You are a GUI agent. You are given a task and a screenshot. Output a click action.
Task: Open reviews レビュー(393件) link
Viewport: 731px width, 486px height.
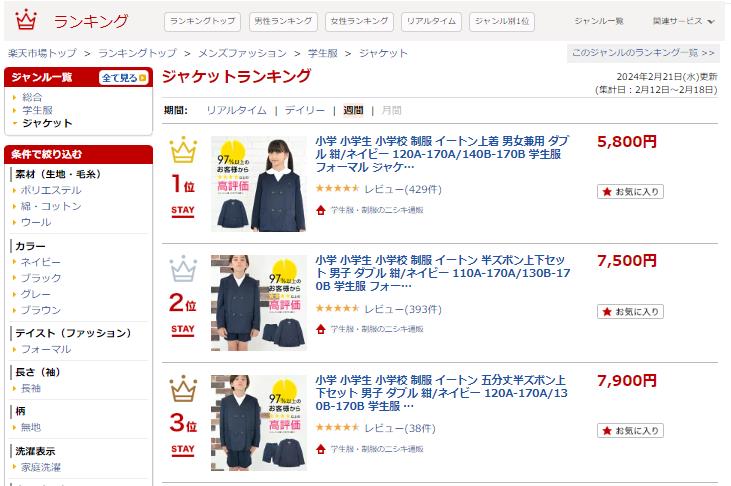pyautogui.click(x=403, y=309)
